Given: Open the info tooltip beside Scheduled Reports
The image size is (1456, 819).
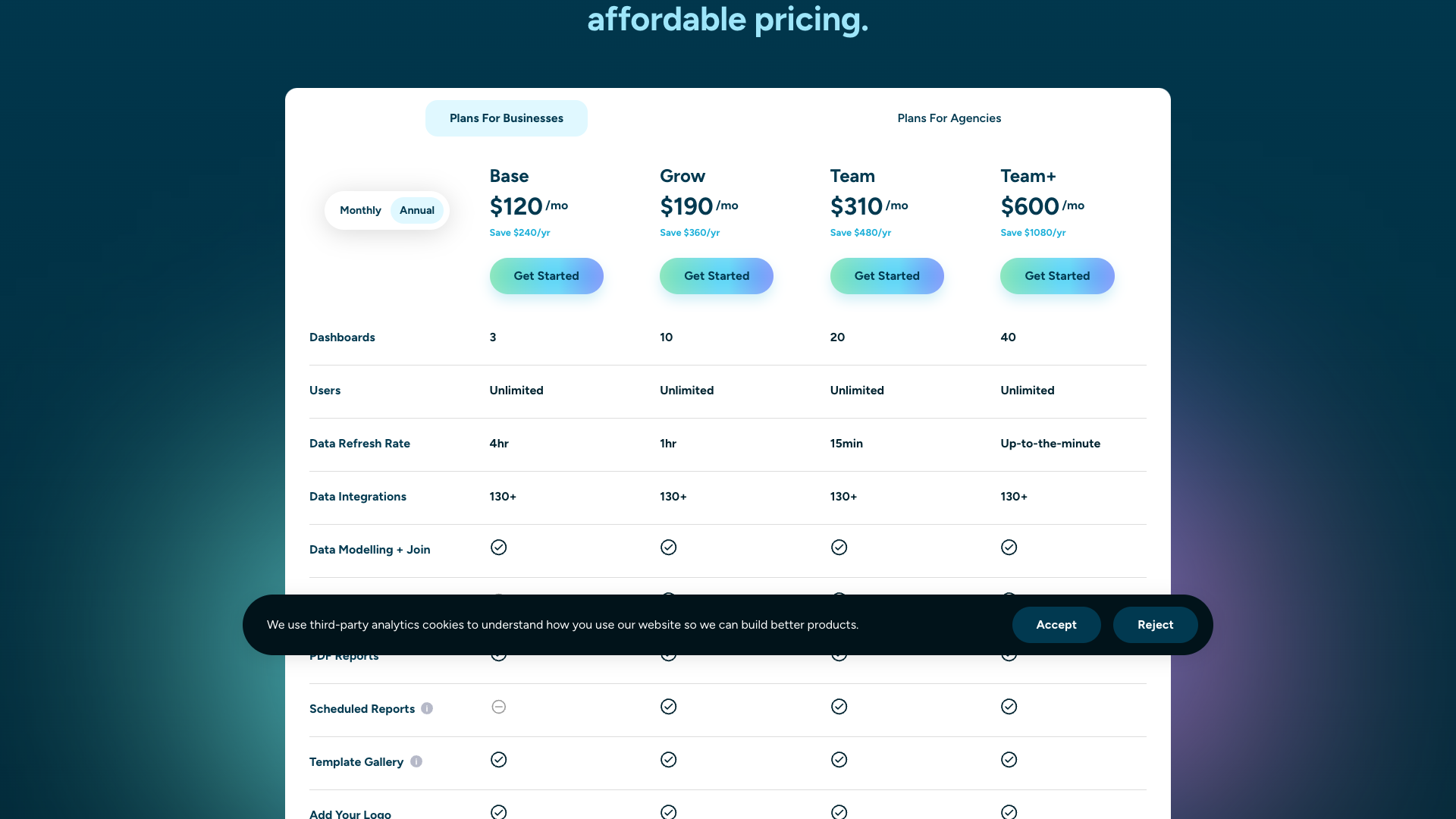Looking at the screenshot, I should (427, 708).
